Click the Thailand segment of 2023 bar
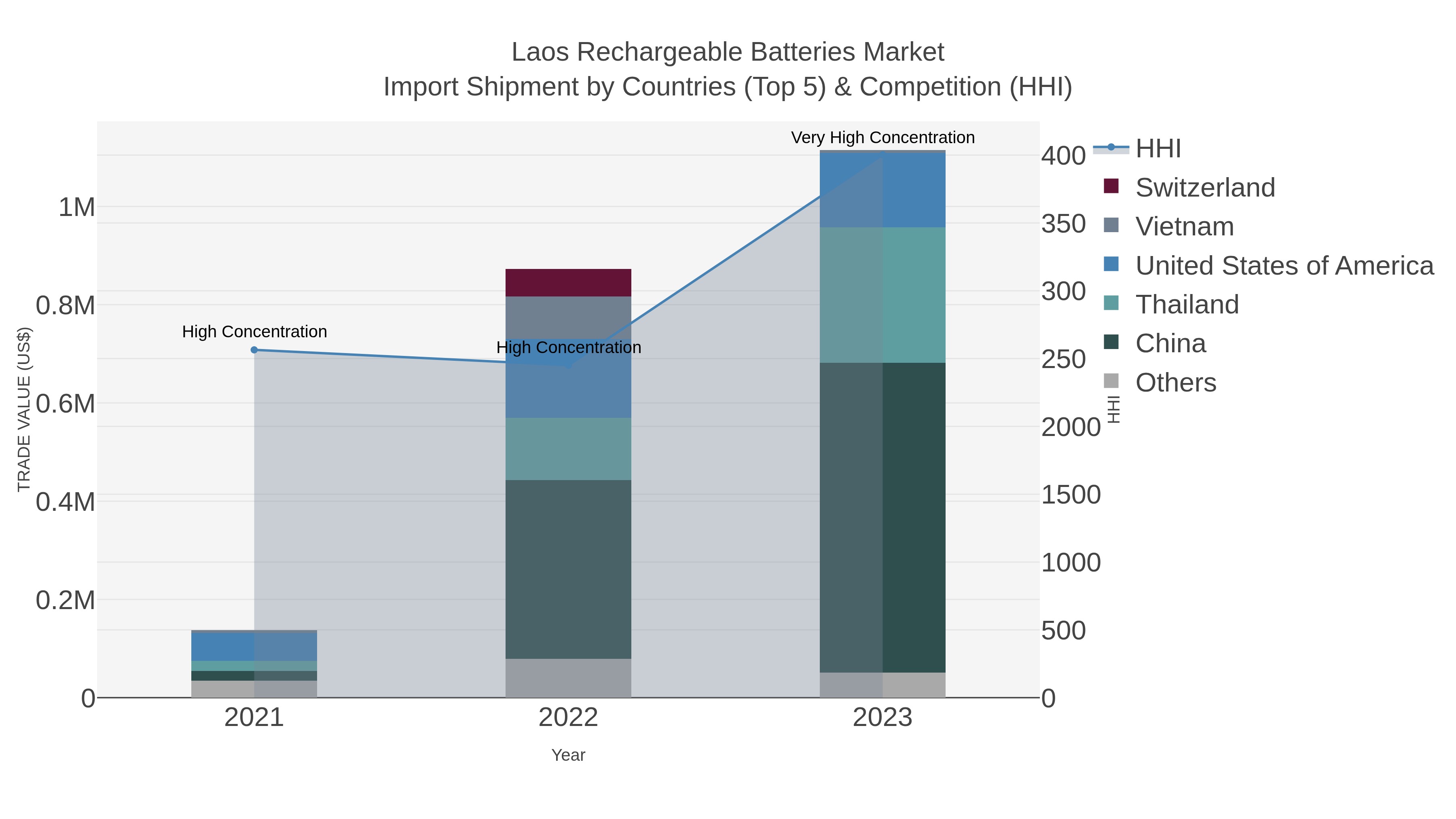 [882, 295]
